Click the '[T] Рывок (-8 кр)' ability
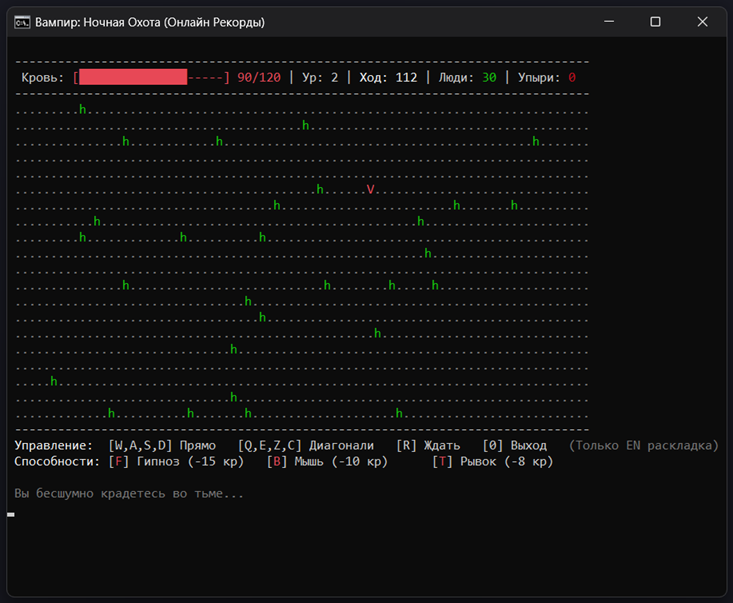Image resolution: width=733 pixels, height=603 pixels. click(x=493, y=462)
